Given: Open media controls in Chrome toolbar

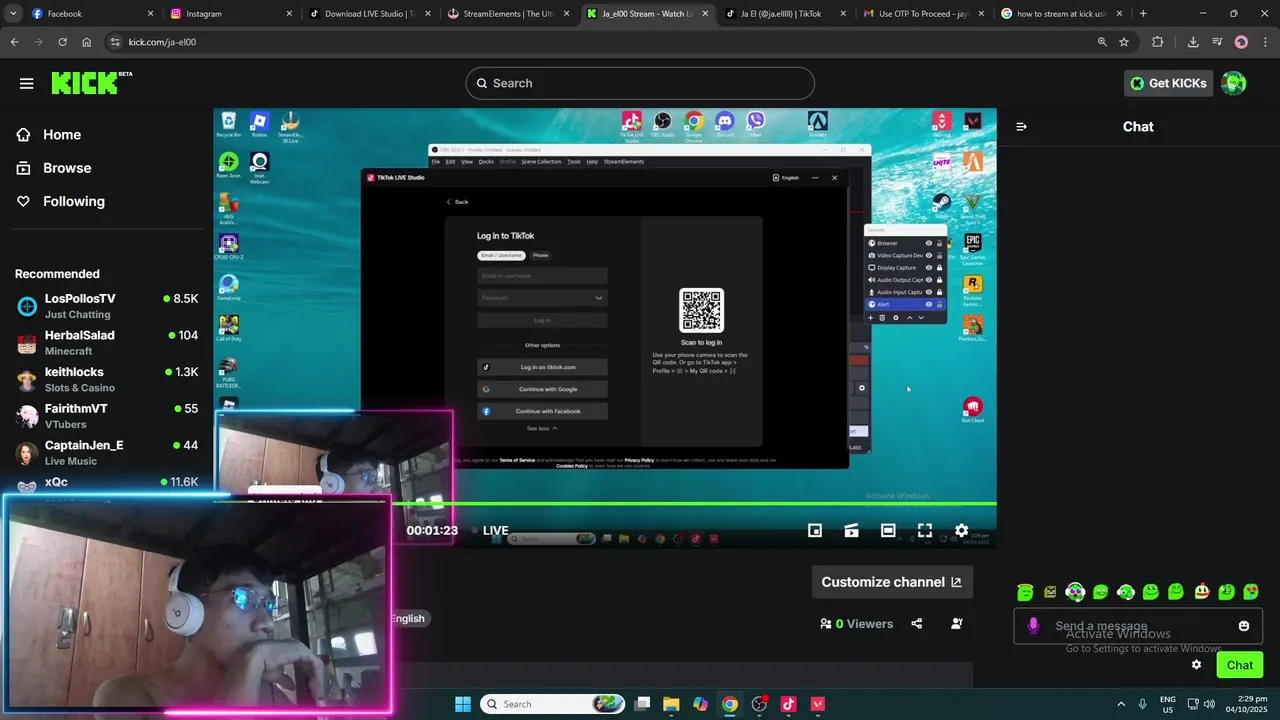Looking at the screenshot, I should tap(1217, 42).
